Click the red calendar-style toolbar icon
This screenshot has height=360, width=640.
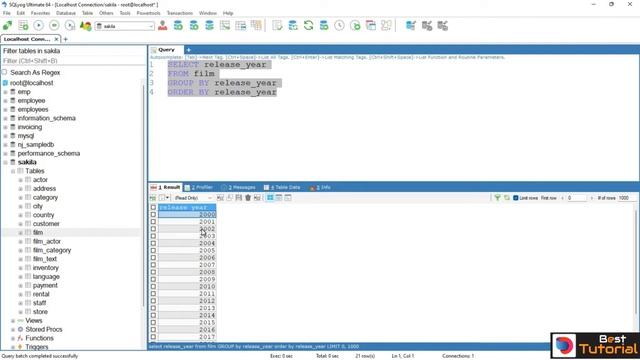coord(371,26)
